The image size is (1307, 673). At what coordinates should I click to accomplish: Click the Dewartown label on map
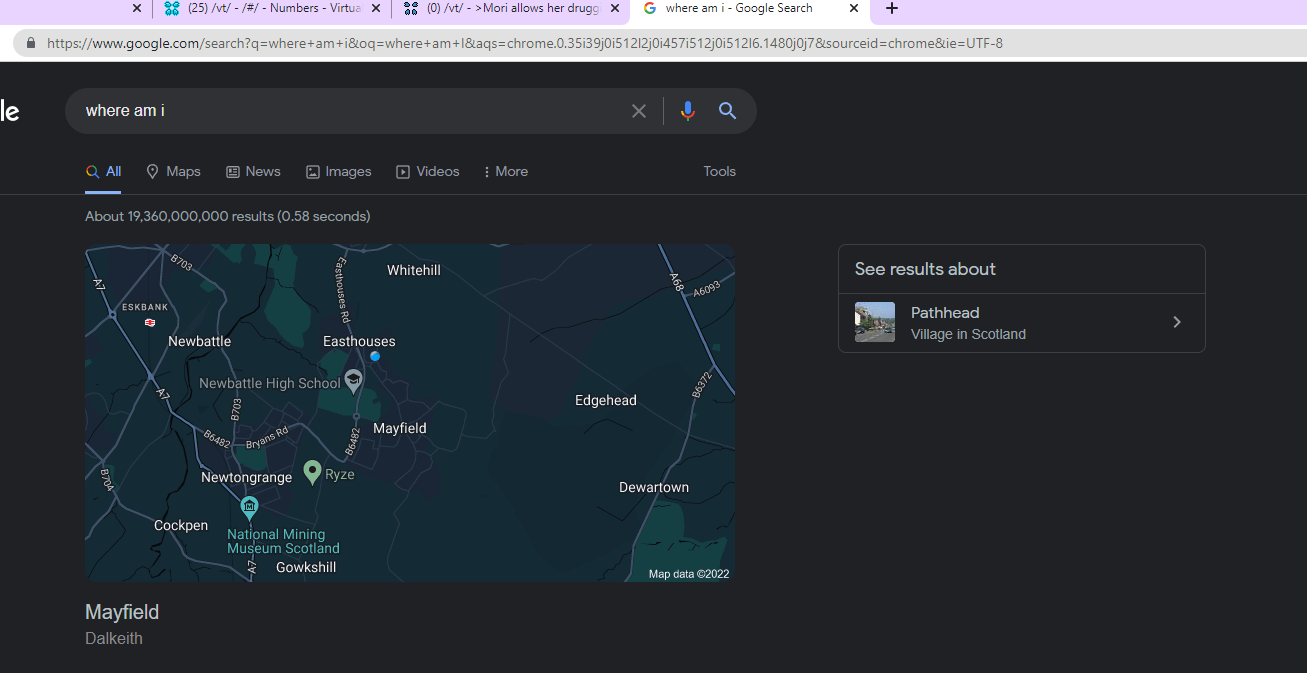point(654,488)
